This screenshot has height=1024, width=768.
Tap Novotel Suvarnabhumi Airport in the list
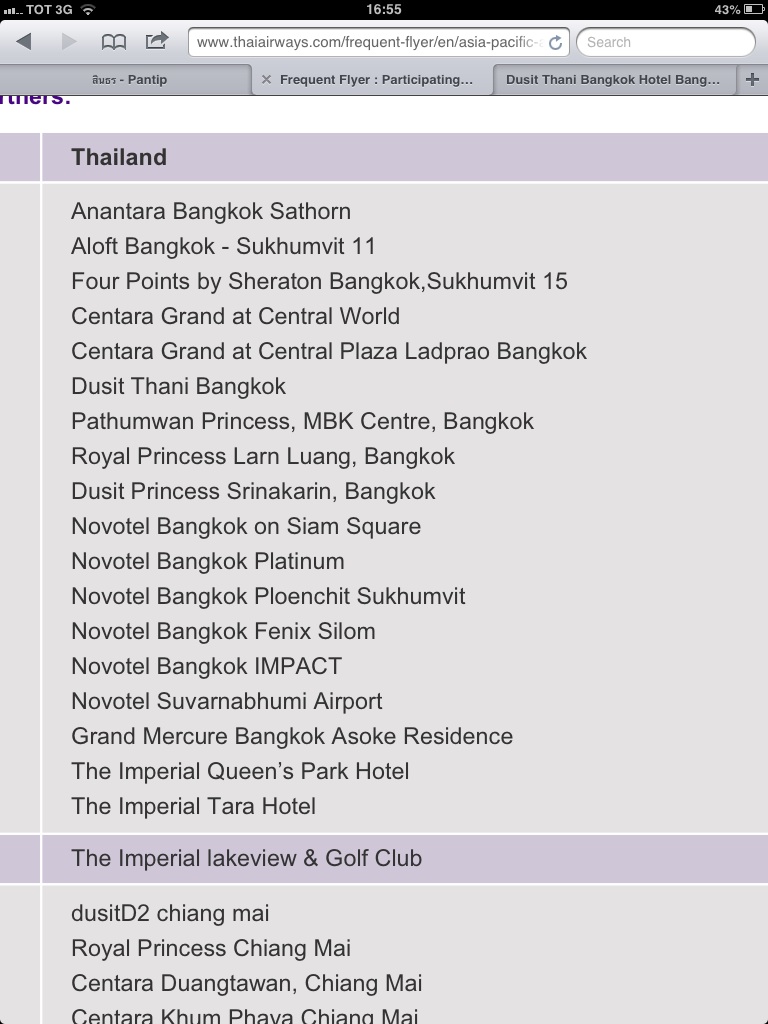click(x=227, y=701)
